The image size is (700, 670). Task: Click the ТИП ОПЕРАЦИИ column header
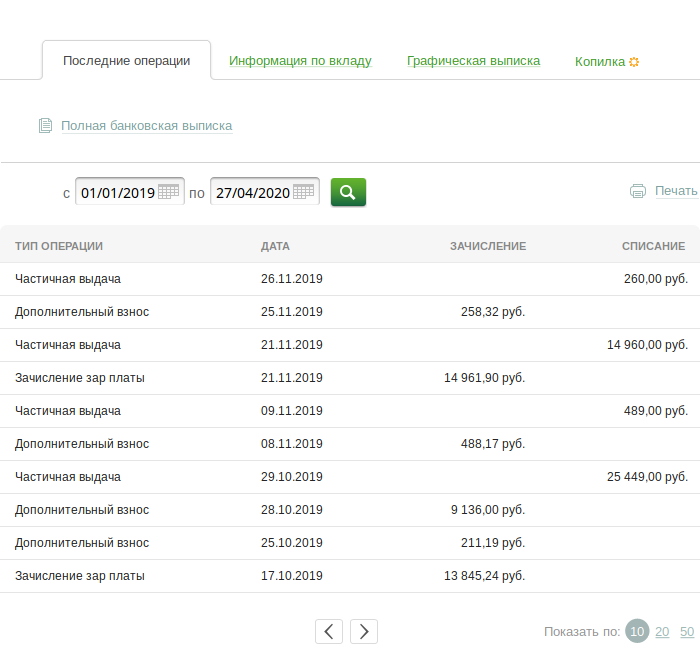59,246
